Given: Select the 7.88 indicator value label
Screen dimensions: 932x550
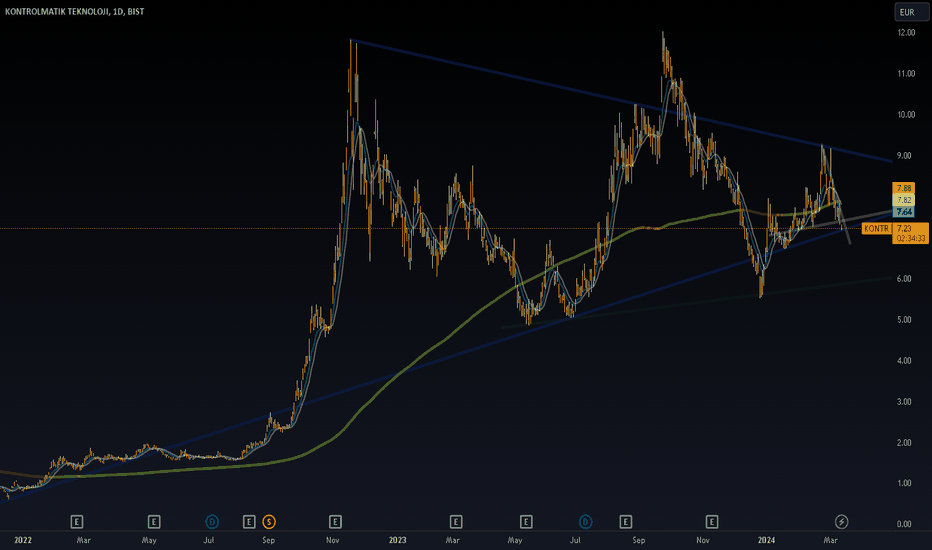Looking at the screenshot, I should 904,188.
